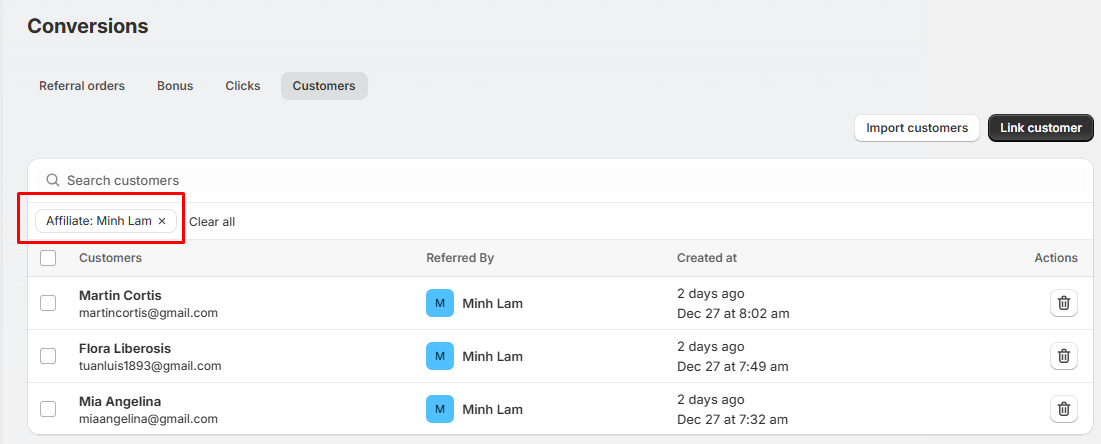
Task: Remove Mia Angelina using trash icon
Action: coord(1063,408)
